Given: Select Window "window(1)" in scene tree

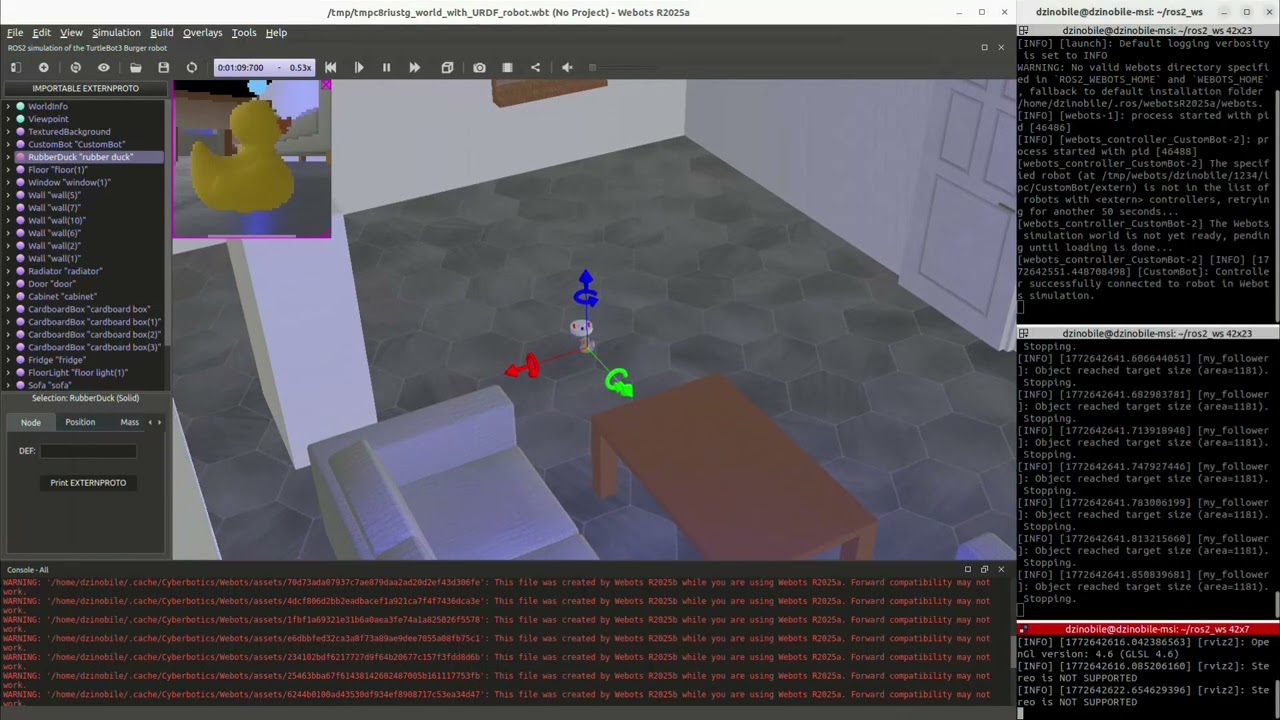Looking at the screenshot, I should [68, 182].
